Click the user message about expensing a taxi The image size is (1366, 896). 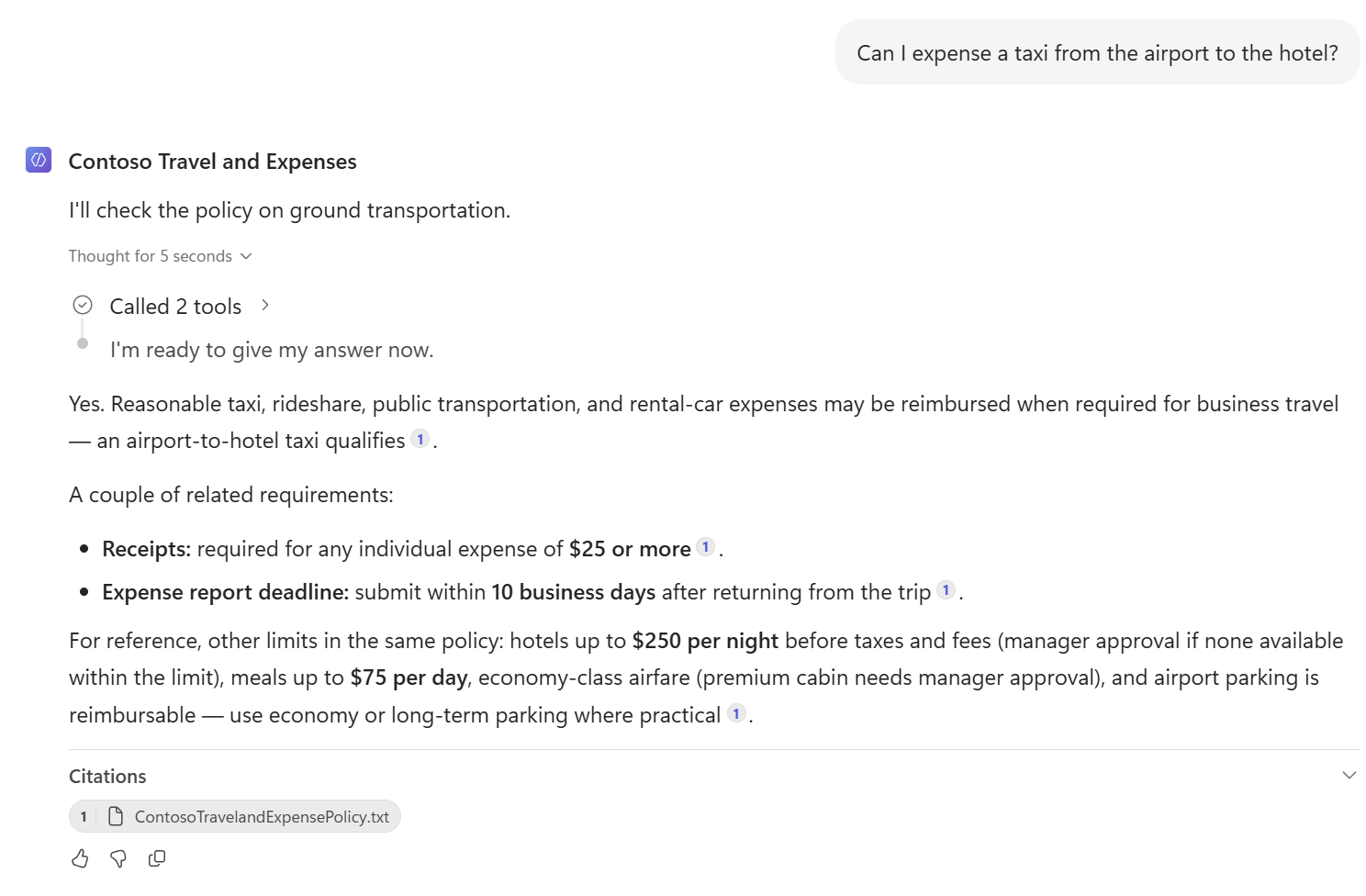point(1097,53)
